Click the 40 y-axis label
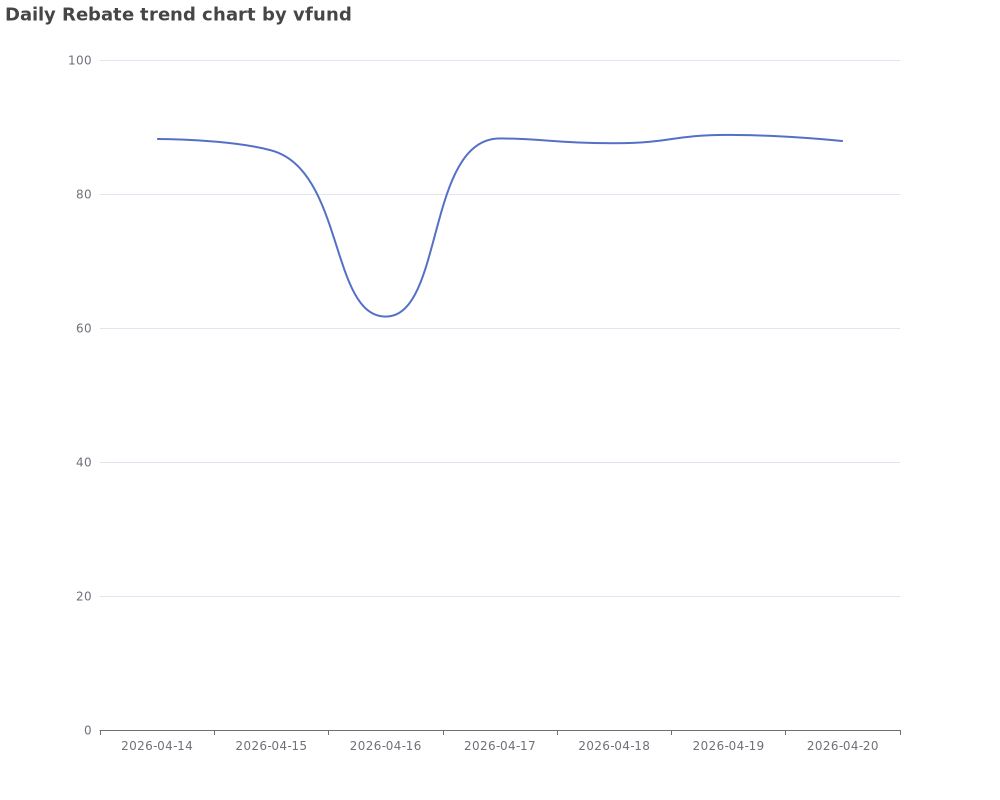1000x800 pixels. [84, 463]
